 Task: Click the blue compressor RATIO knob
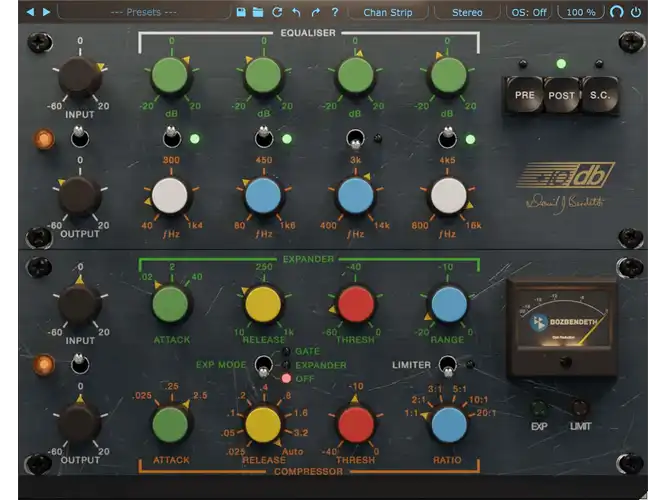tap(448, 424)
